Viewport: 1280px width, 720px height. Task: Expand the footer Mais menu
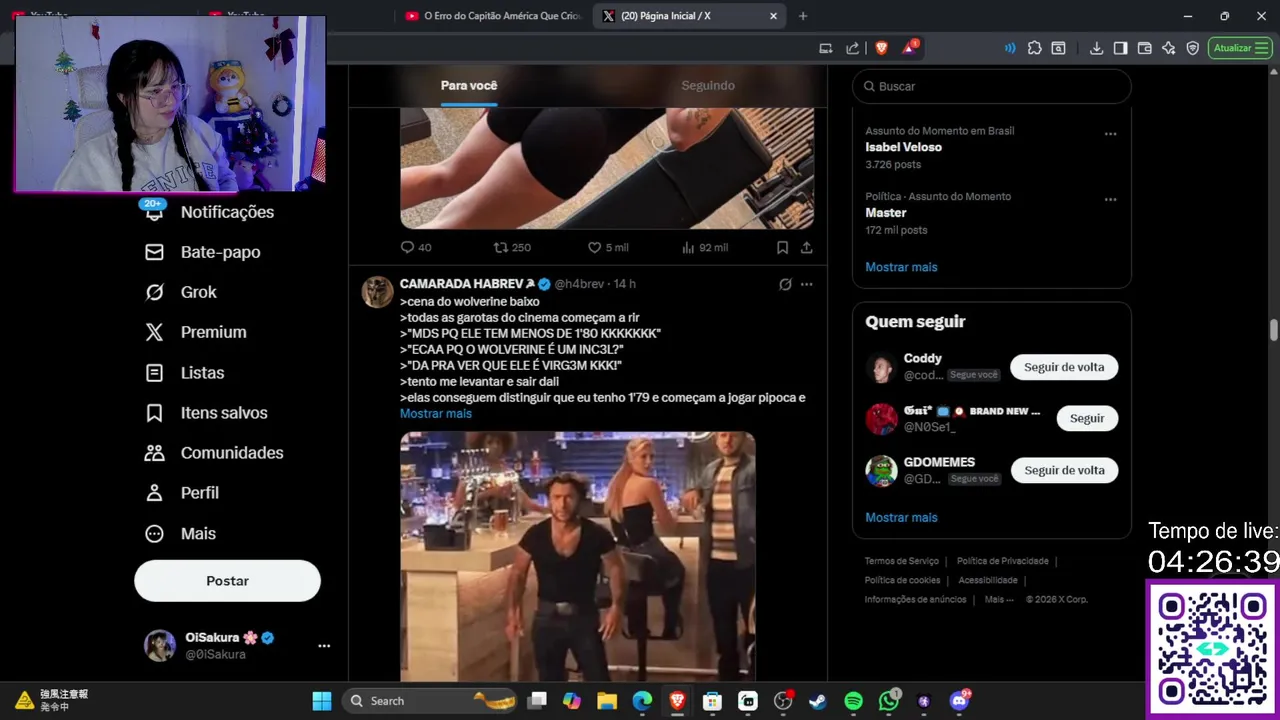coord(998,599)
